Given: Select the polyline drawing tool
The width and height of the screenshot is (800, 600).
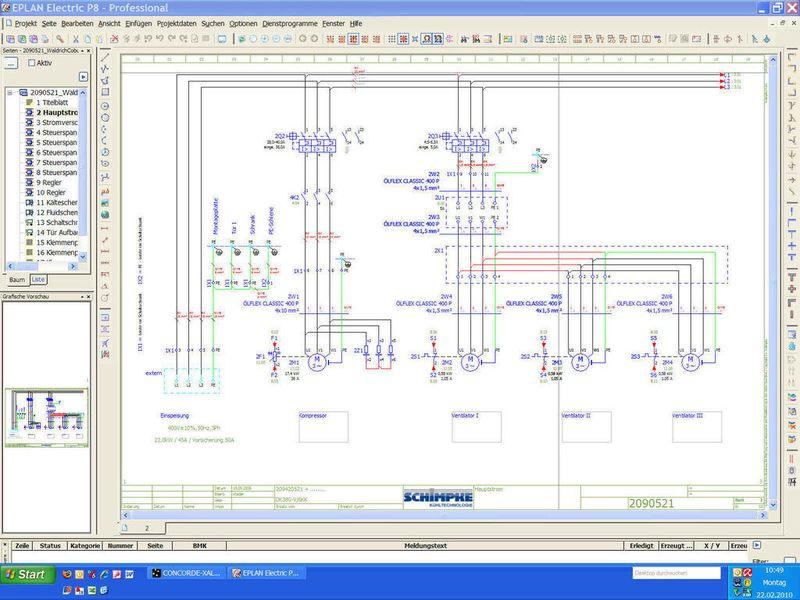Looking at the screenshot, I should [x=105, y=69].
